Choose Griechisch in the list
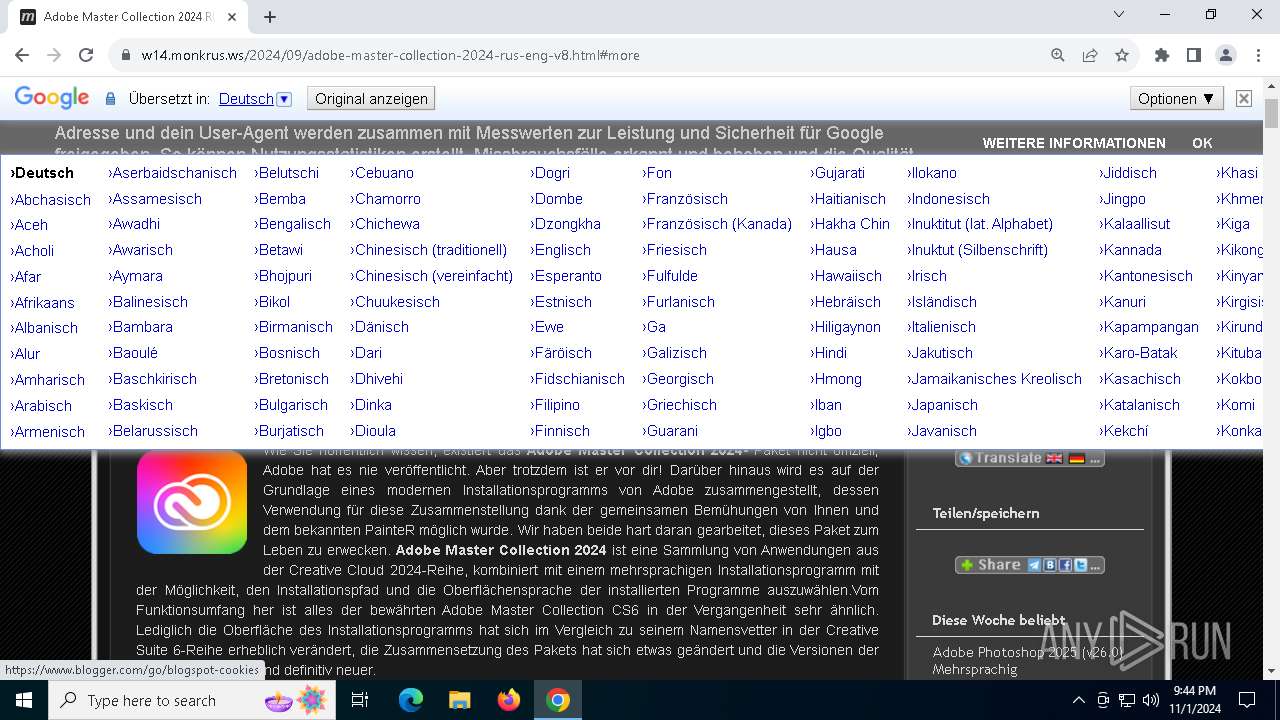This screenshot has height=720, width=1280. pos(679,405)
